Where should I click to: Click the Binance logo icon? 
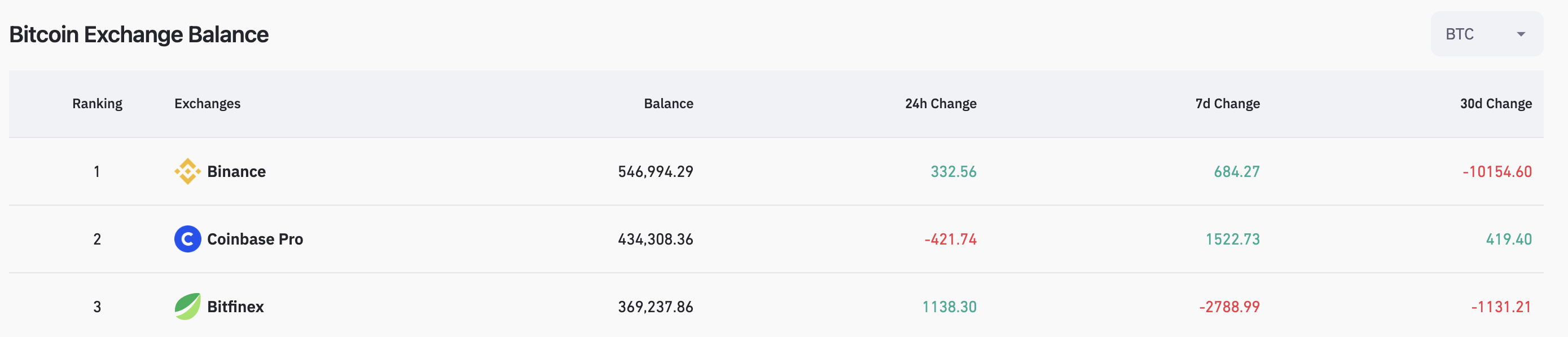[187, 171]
